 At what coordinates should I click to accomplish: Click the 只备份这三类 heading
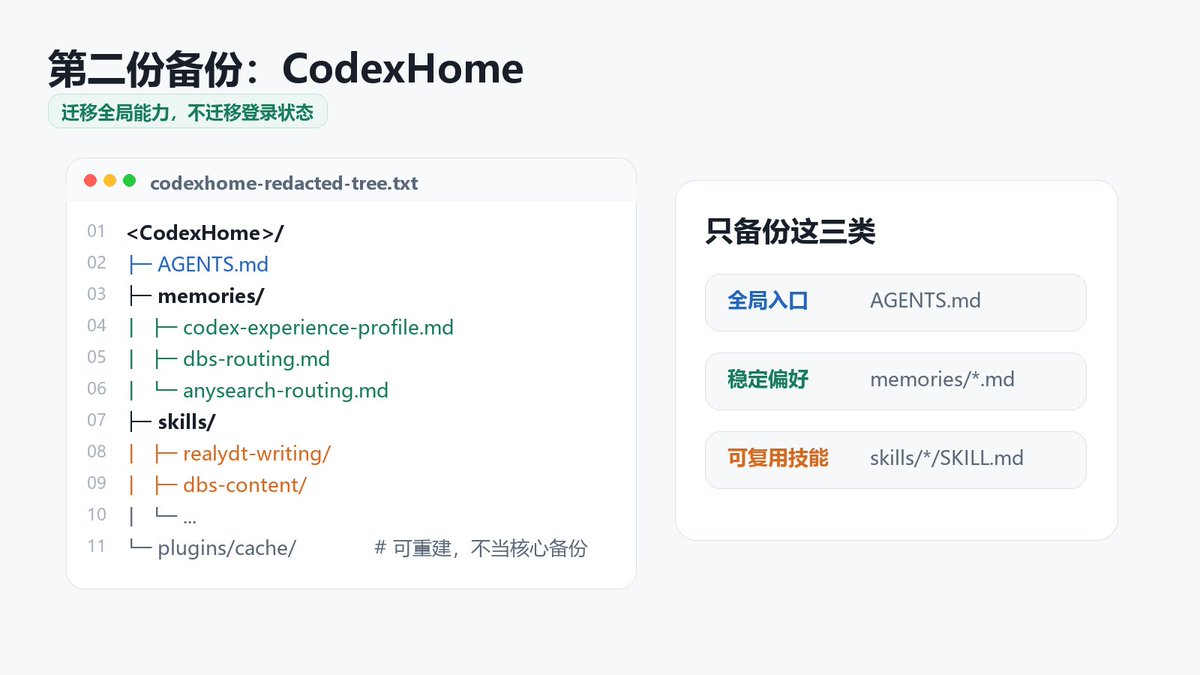[x=790, y=232]
